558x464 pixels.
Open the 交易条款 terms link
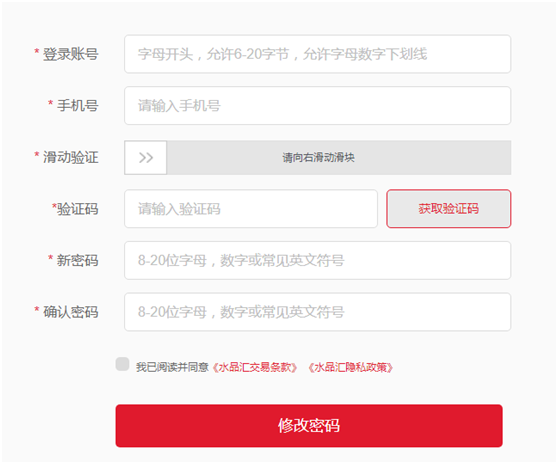coord(254,367)
